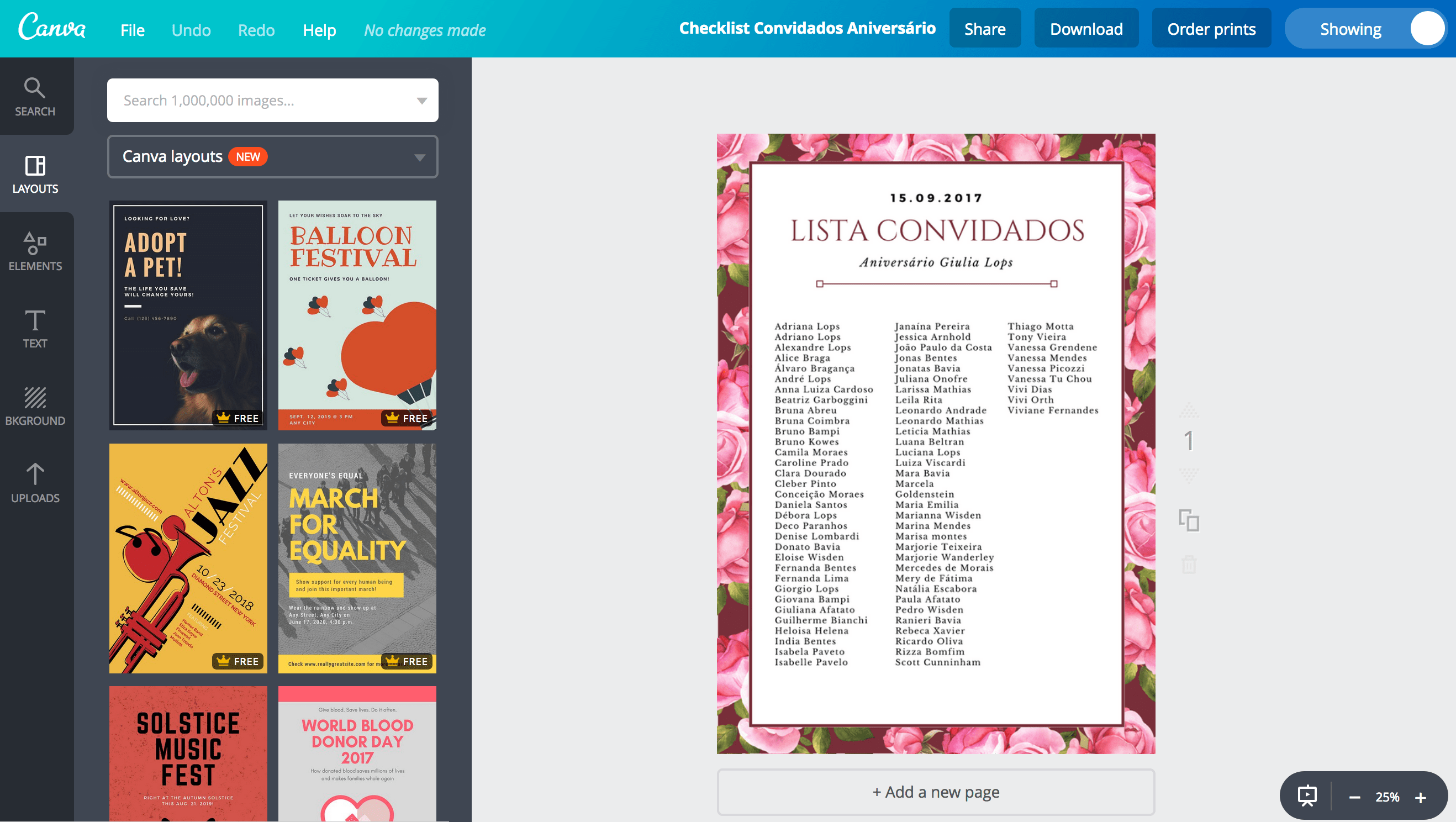
Task: Click Undo in the top bar
Action: [191, 30]
